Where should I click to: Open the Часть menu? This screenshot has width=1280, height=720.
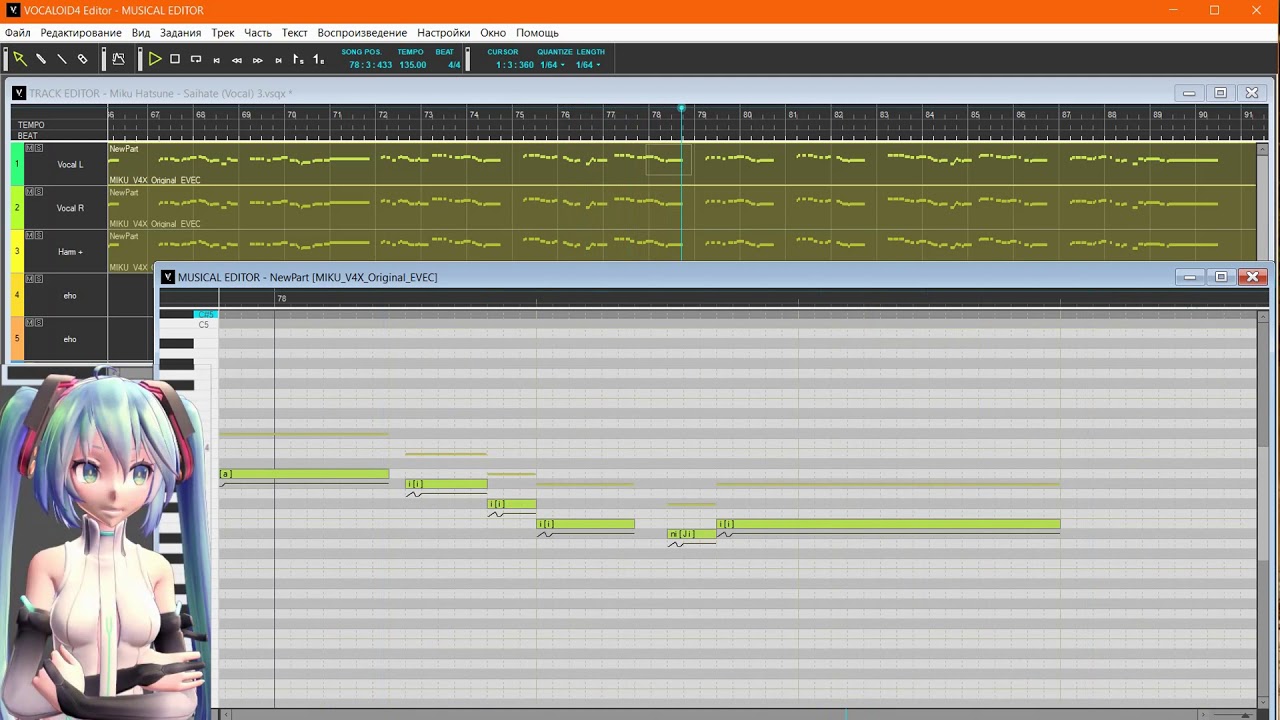coord(258,33)
